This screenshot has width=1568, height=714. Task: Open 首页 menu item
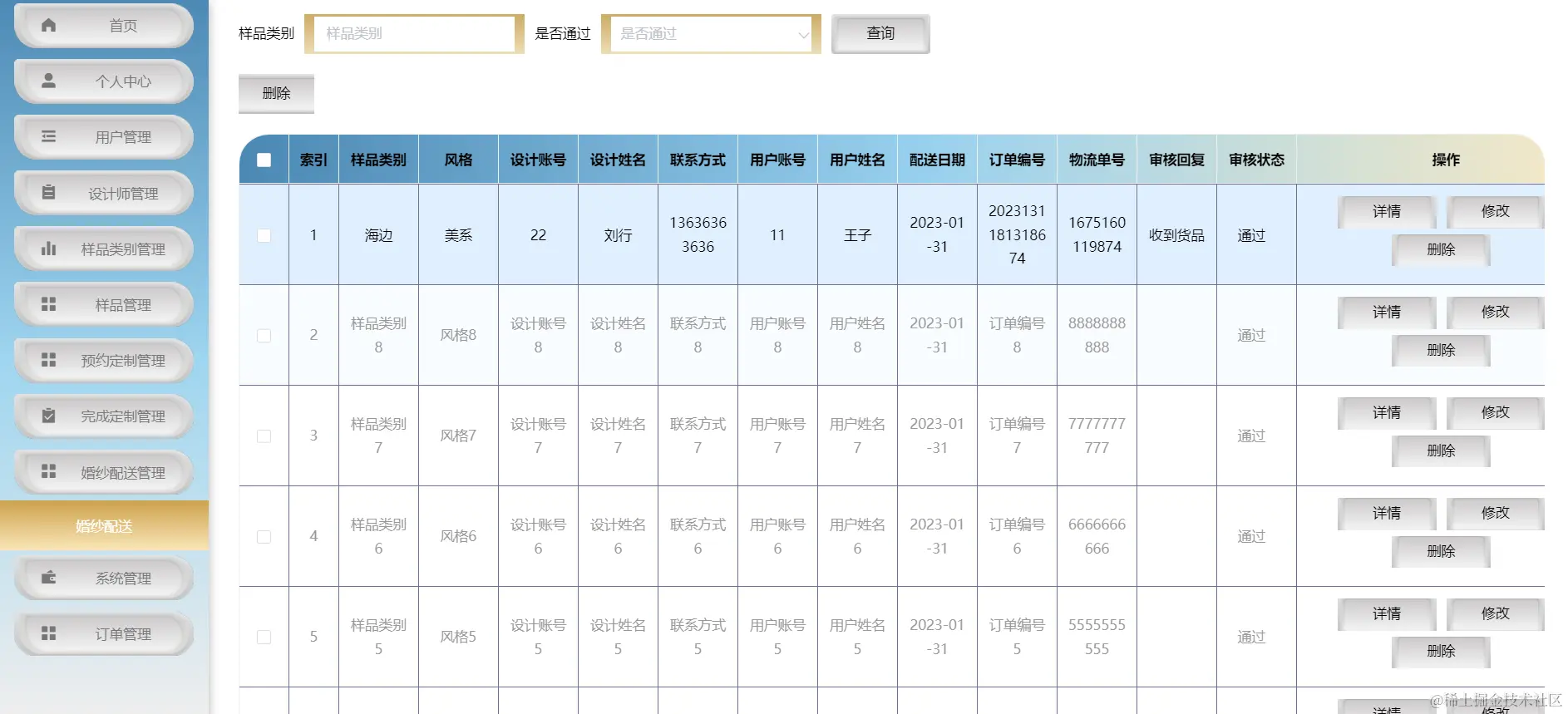pyautogui.click(x=104, y=26)
